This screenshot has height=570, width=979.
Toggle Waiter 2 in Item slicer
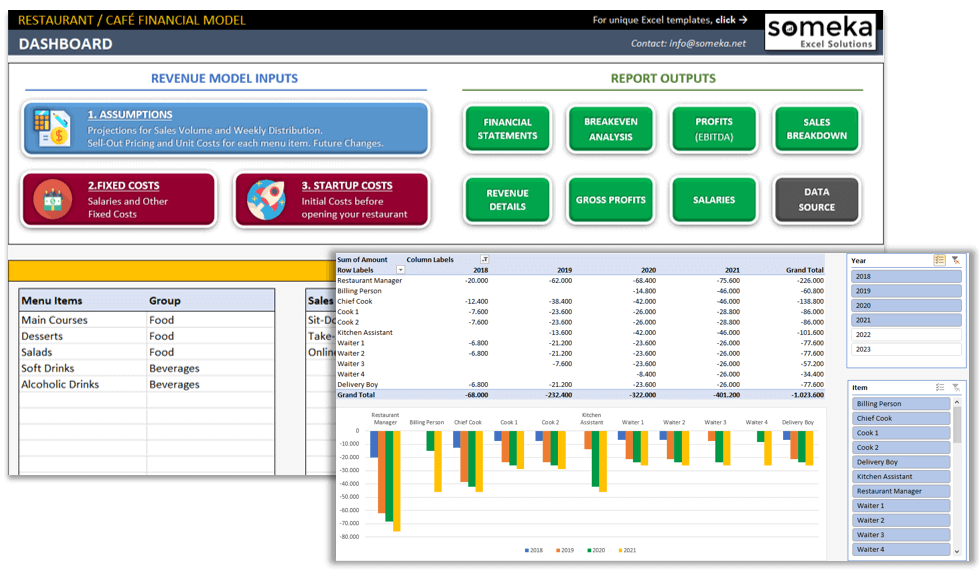[x=901, y=520]
